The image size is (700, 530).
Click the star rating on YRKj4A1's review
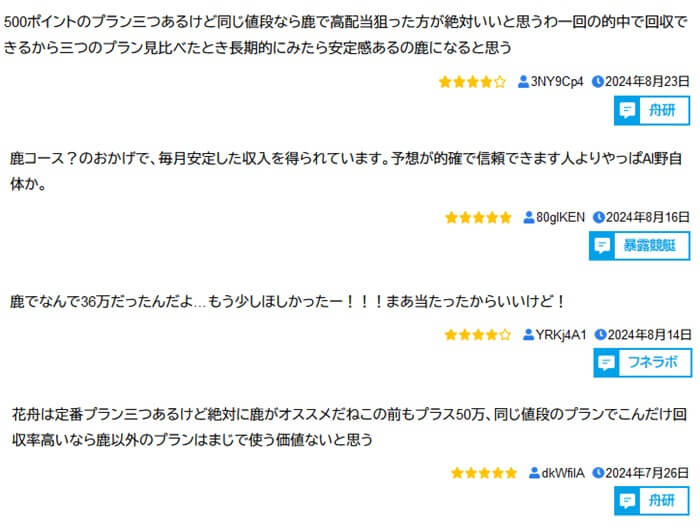477,334
